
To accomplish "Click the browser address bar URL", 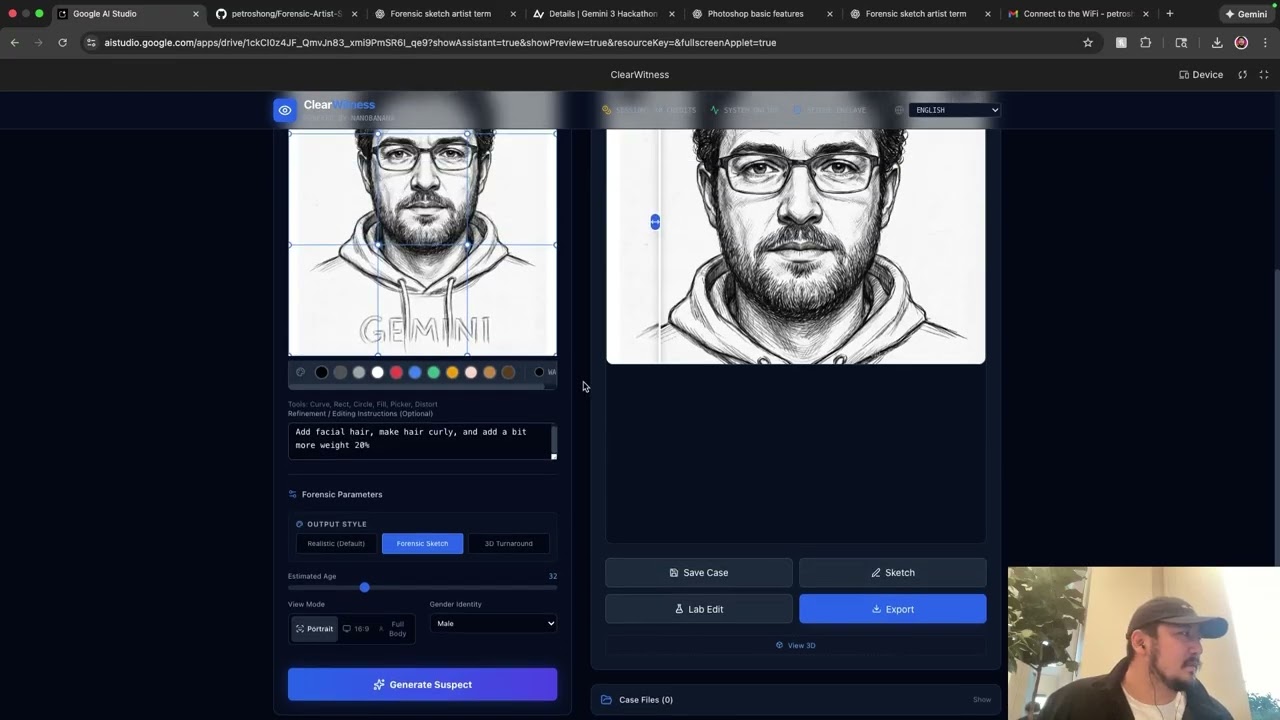I will (440, 43).
